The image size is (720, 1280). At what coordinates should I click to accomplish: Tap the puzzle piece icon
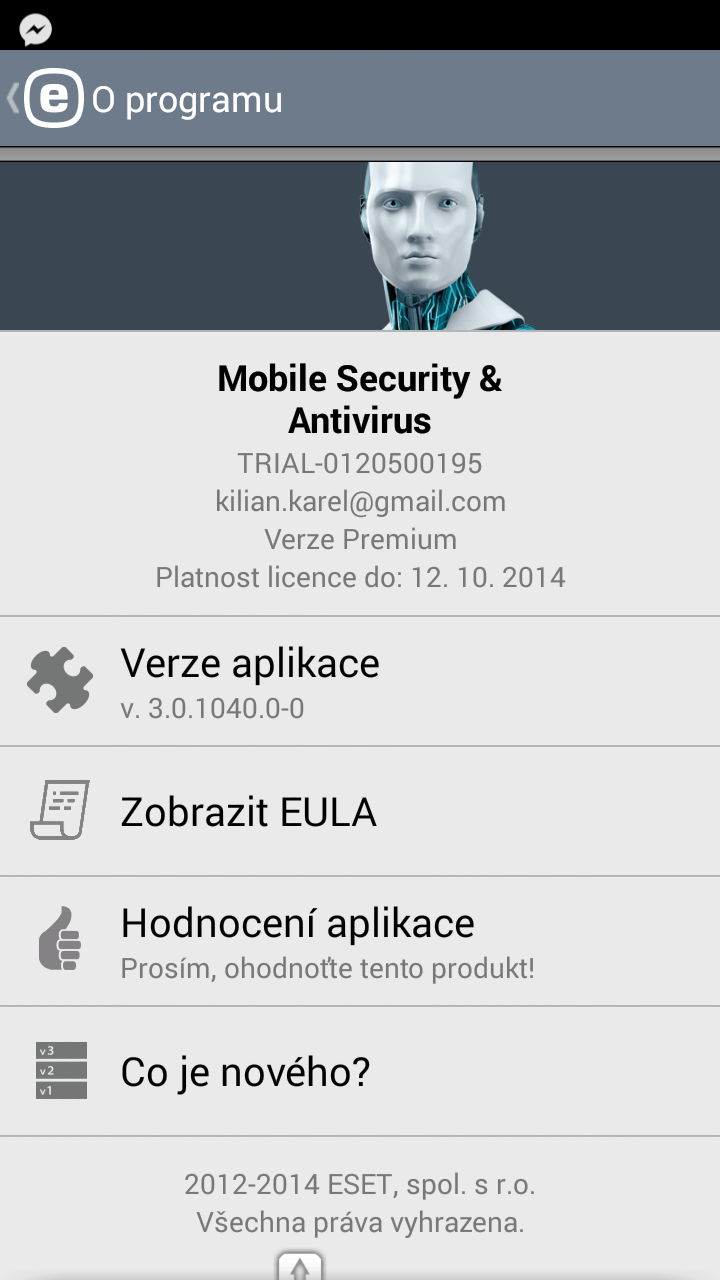click(x=60, y=681)
